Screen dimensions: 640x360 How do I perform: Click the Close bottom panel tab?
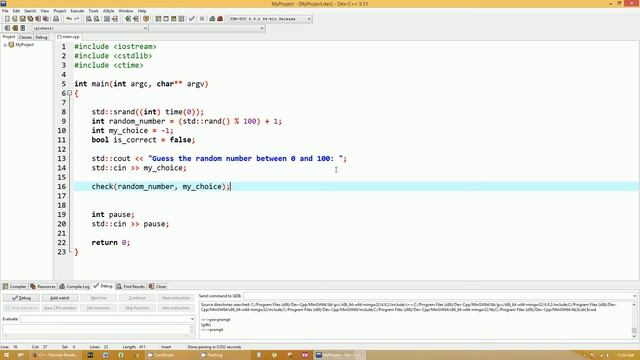click(158, 287)
